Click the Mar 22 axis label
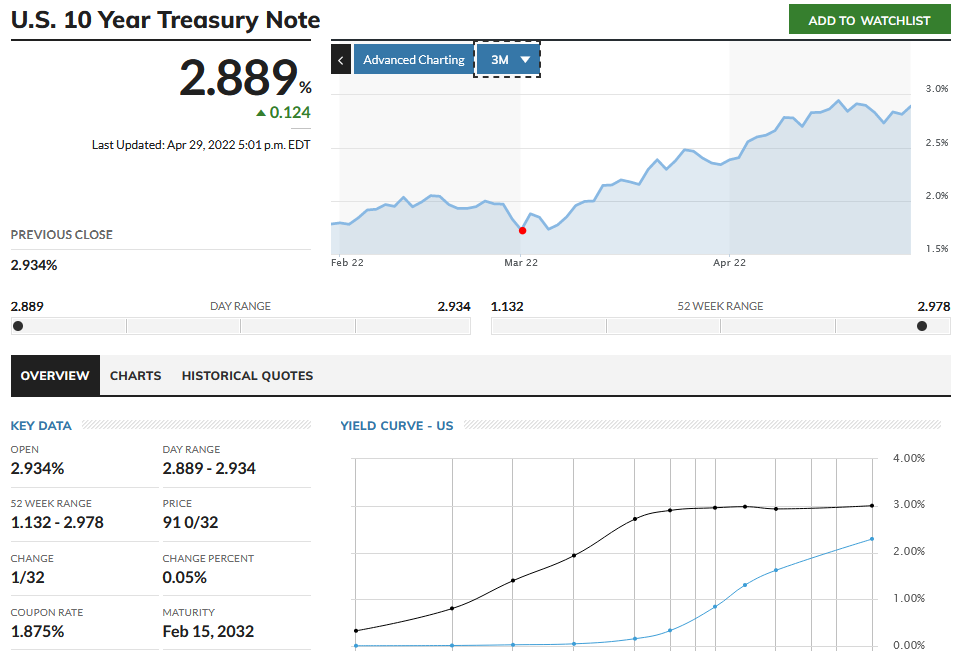 tap(521, 262)
